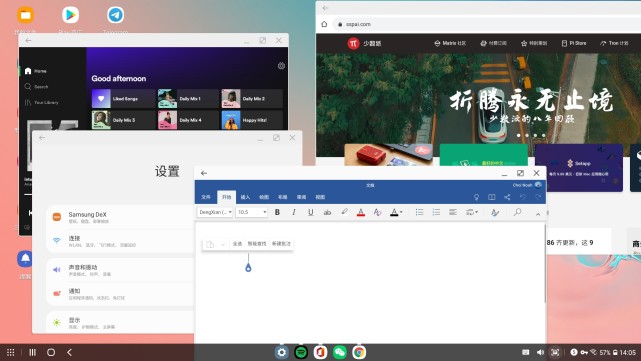
Task: Open the Pi Store link on sspai
Action: (x=574, y=43)
